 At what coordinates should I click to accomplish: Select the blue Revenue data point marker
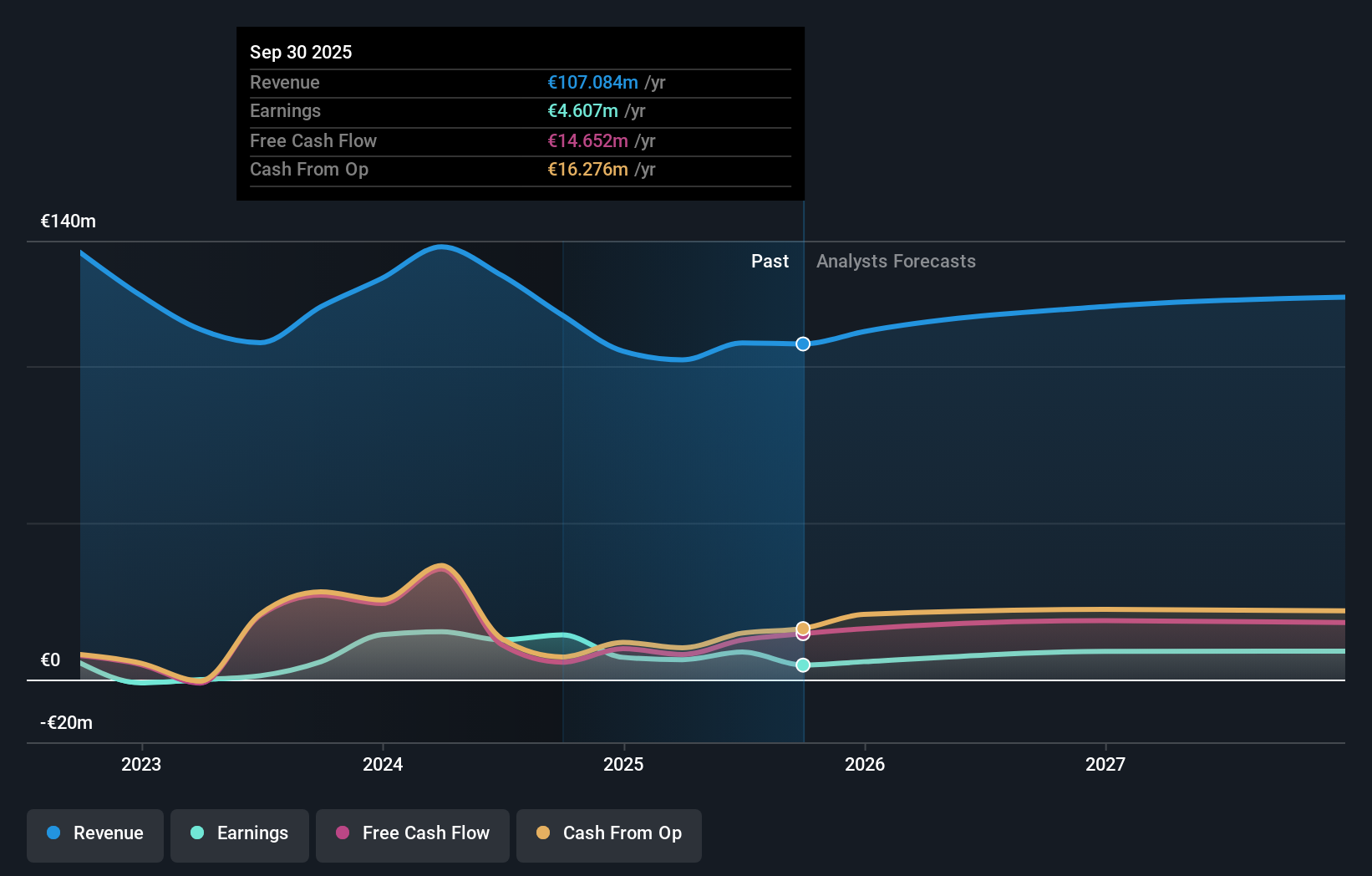click(x=802, y=344)
